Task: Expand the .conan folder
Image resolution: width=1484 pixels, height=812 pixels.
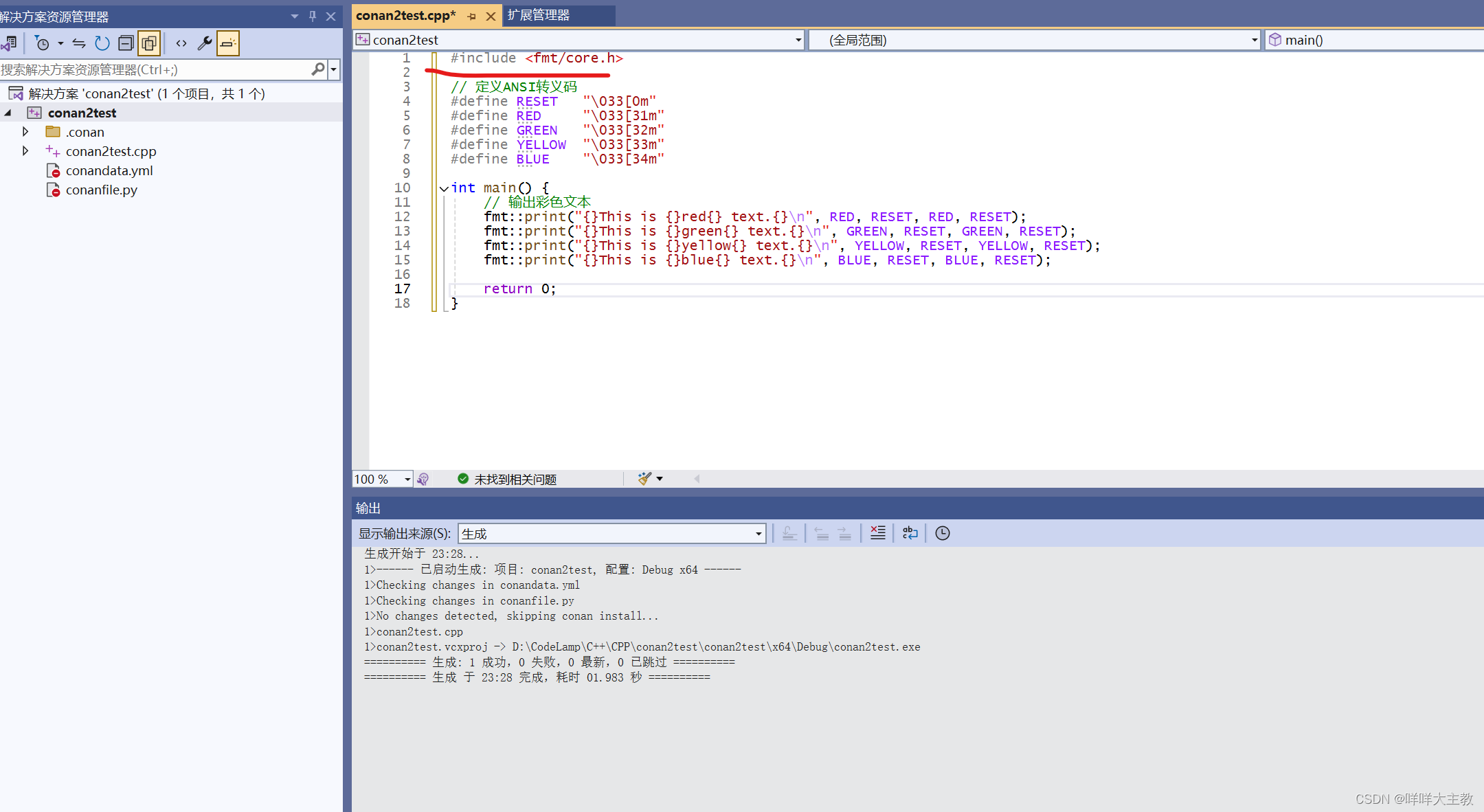Action: 25,131
